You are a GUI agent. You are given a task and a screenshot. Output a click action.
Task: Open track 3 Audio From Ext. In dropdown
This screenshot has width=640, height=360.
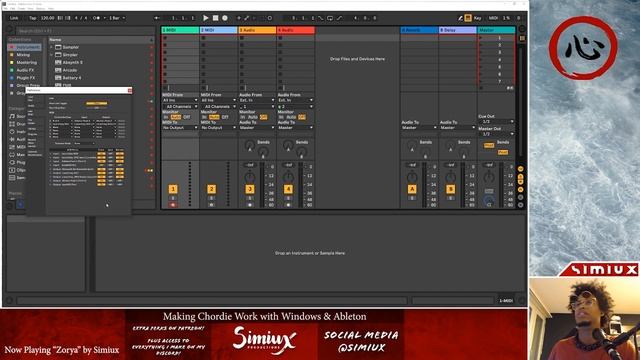pyautogui.click(x=257, y=100)
